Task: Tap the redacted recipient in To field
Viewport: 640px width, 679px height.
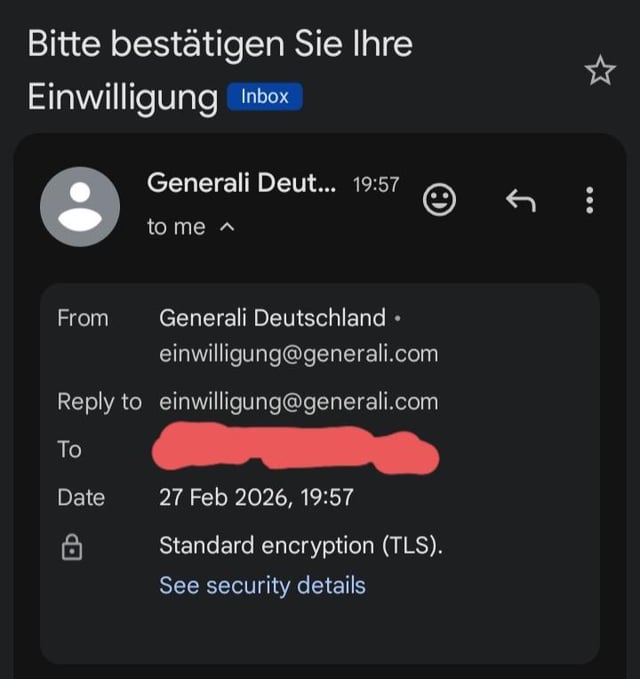Action: [295, 449]
